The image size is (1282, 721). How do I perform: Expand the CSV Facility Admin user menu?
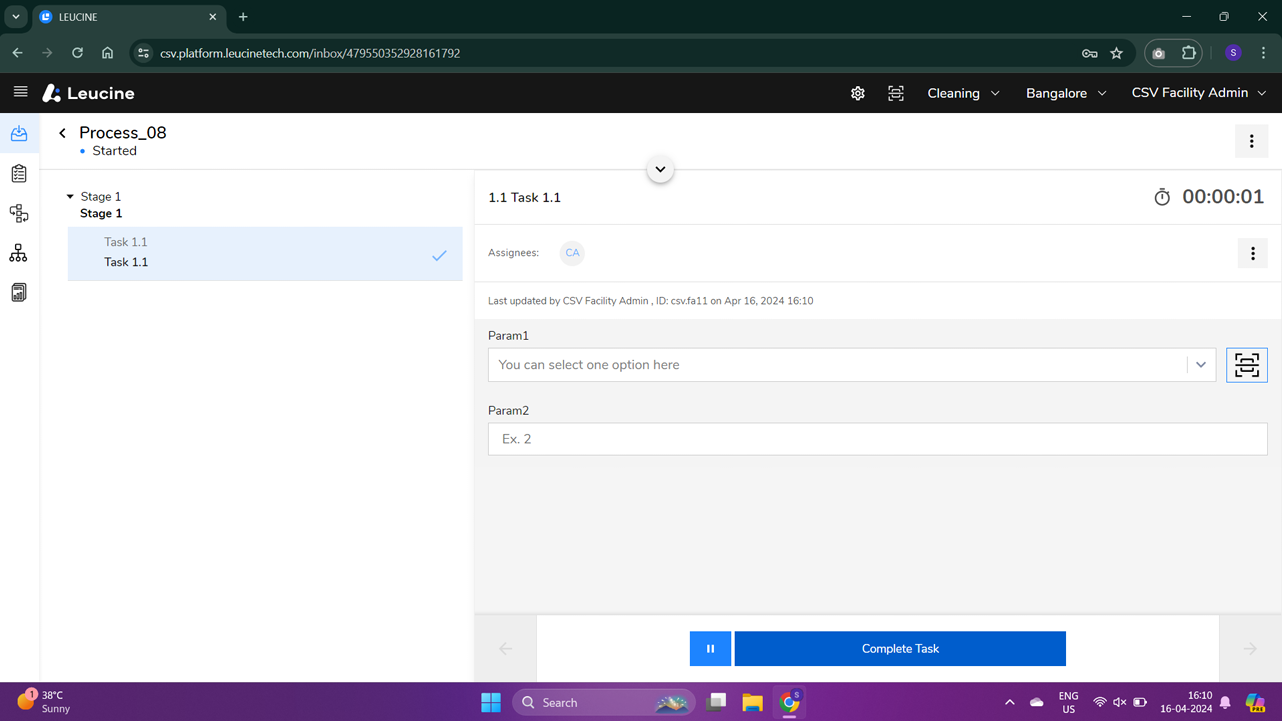[x=1198, y=93]
